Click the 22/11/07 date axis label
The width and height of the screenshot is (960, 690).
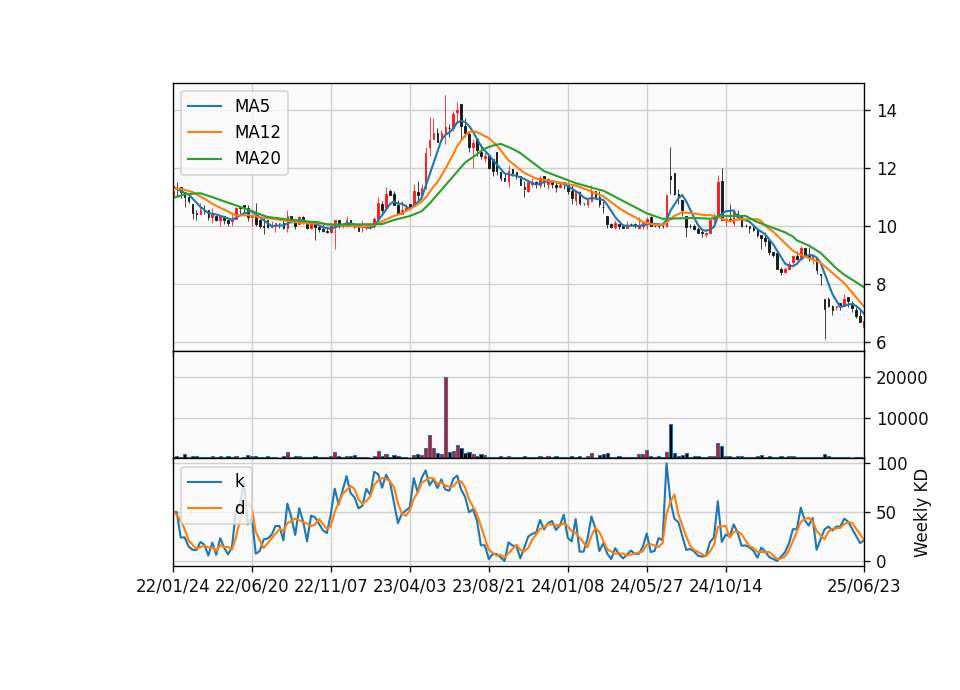(331, 586)
